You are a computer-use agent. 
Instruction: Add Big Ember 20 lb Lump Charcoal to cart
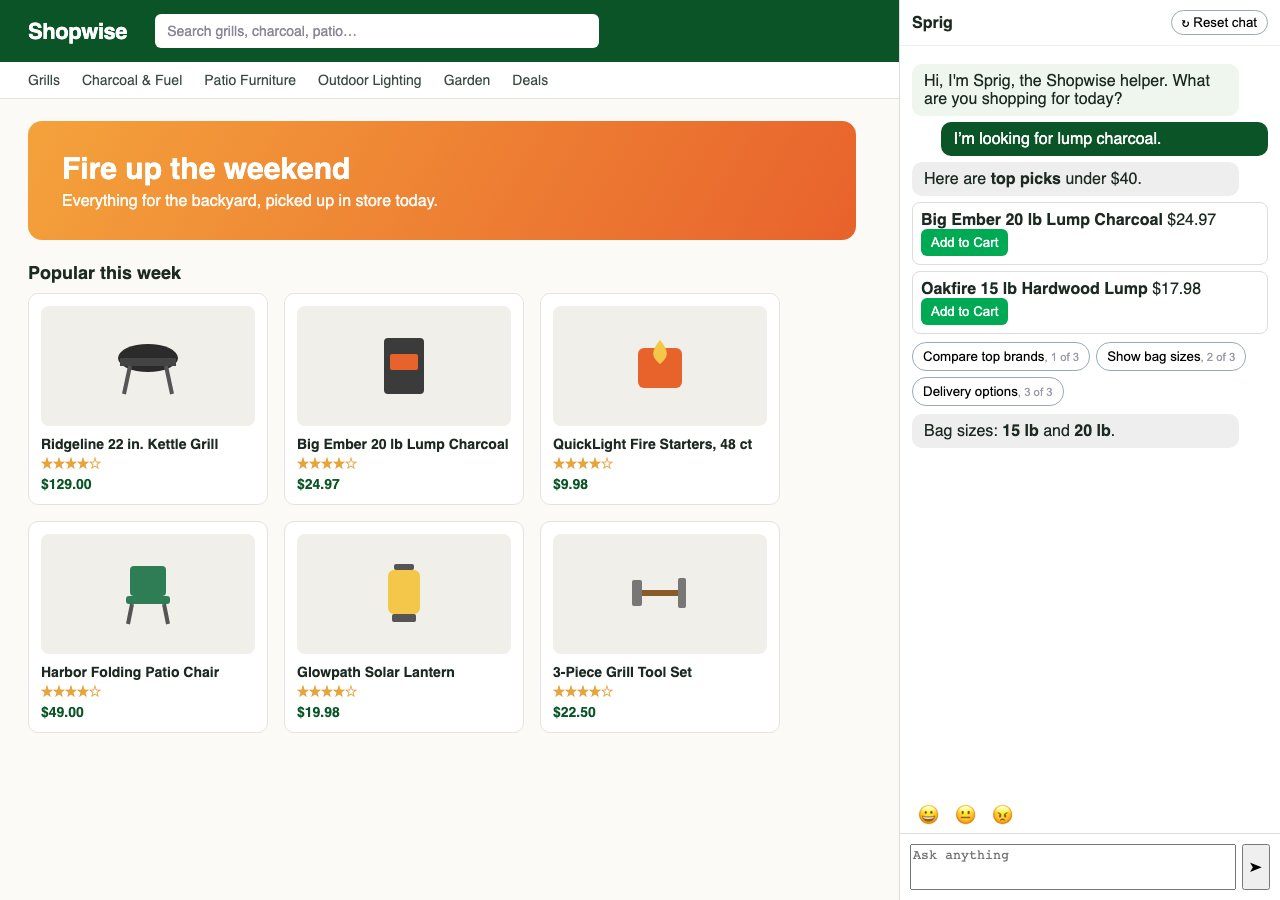[x=964, y=243]
